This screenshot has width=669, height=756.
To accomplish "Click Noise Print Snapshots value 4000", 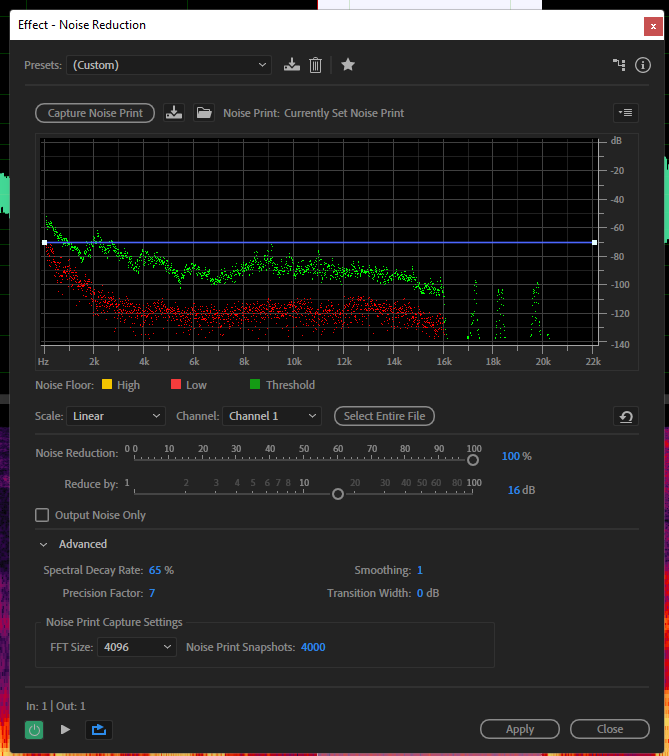I will click(313, 647).
